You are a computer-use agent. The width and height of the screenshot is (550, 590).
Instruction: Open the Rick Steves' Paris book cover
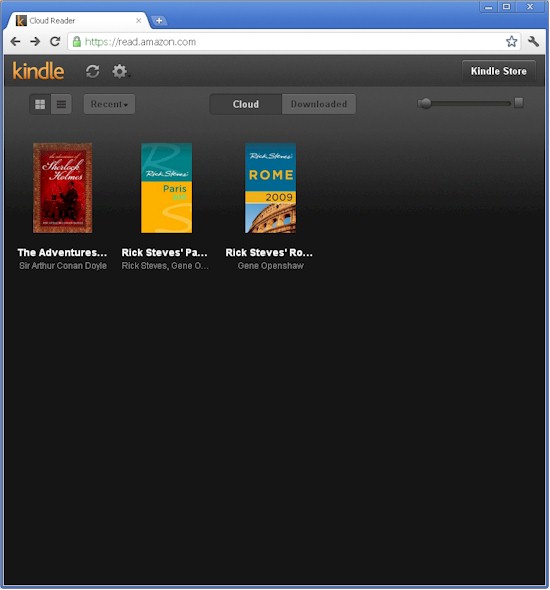[166, 188]
